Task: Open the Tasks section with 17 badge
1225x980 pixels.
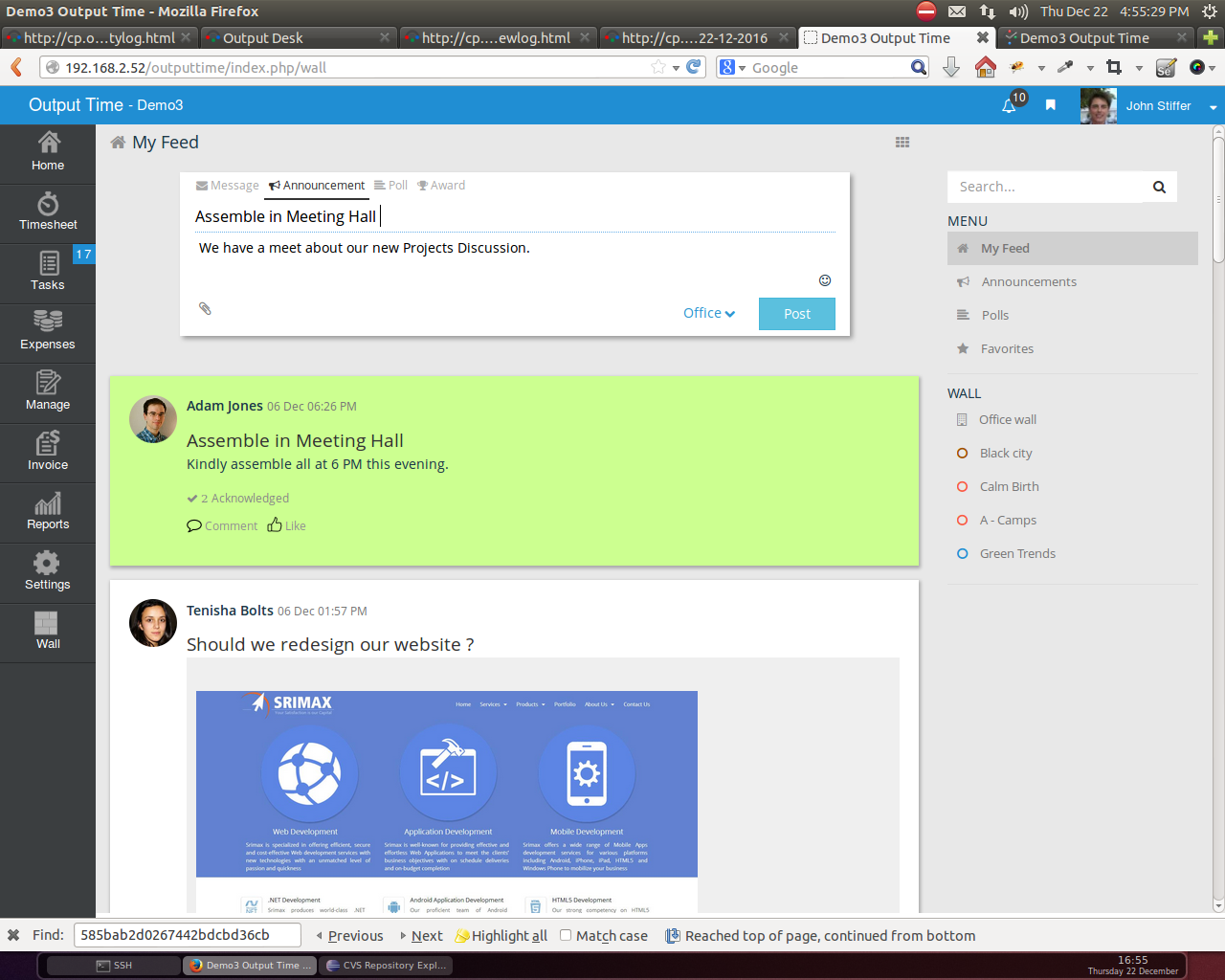Action: point(48,273)
